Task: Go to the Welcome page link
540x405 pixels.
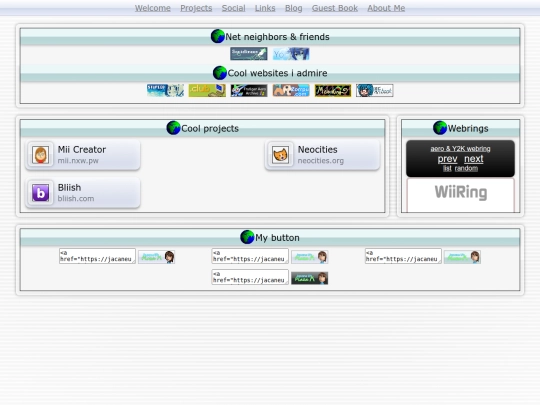Action: (x=153, y=8)
